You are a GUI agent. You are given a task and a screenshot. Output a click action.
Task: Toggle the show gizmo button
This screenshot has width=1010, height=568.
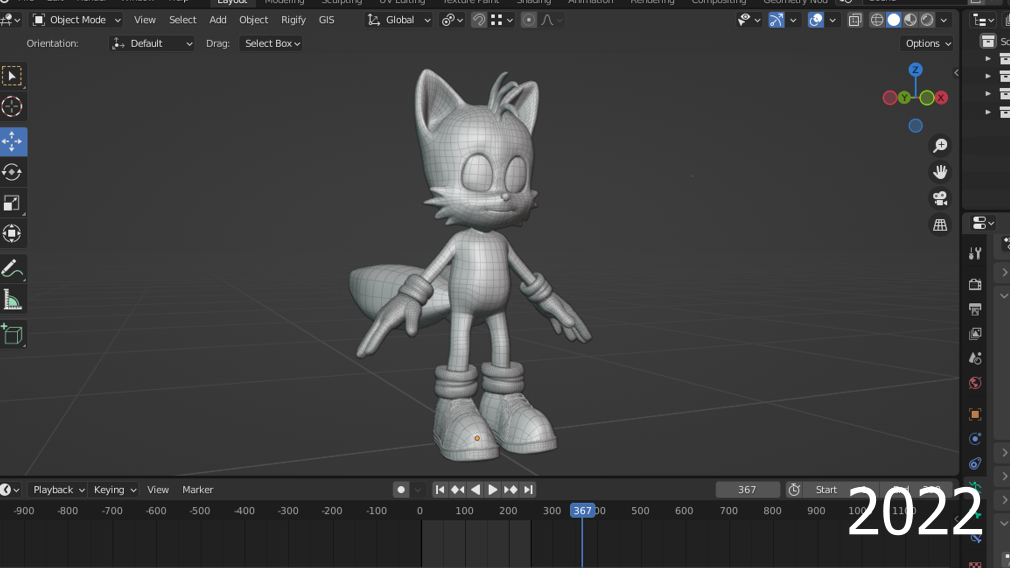pyautogui.click(x=776, y=20)
